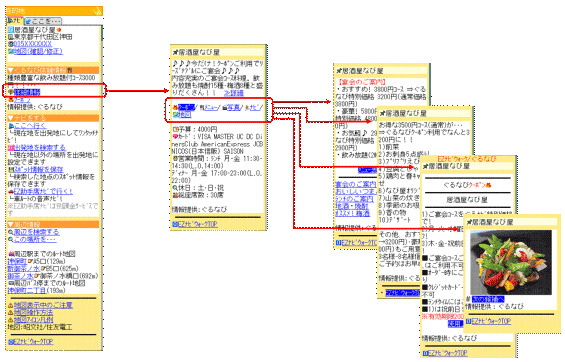565x362 pixels.
Task: Open the 写真 link in shop info
Action: click(233, 107)
